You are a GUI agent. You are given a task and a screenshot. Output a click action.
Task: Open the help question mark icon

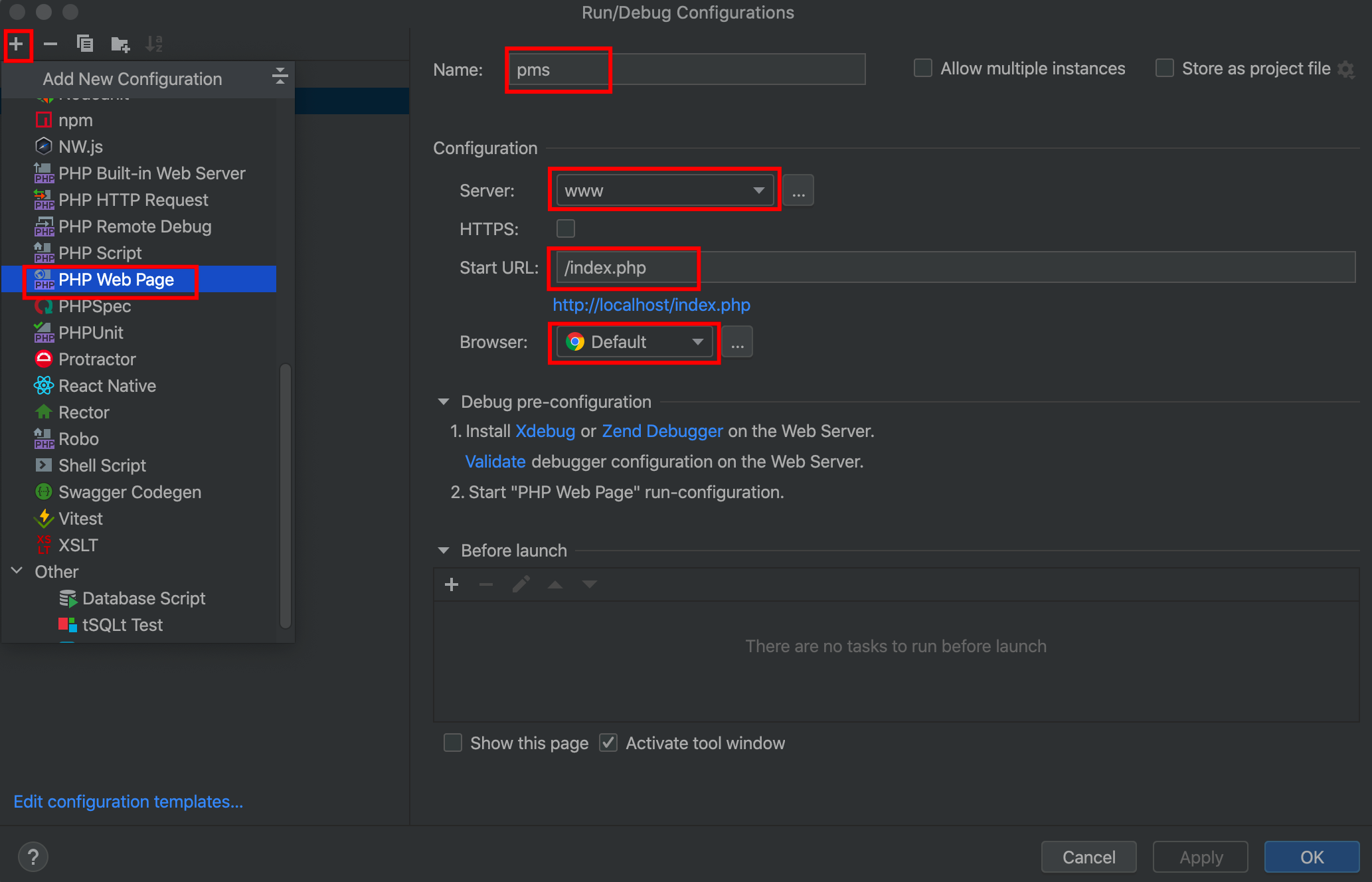tap(33, 857)
